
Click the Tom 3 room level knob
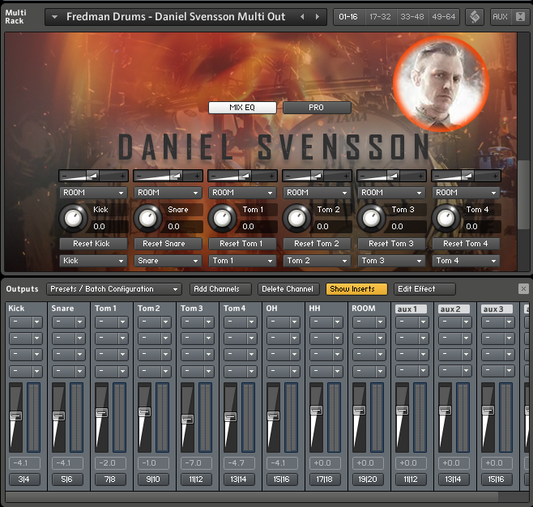[371, 218]
